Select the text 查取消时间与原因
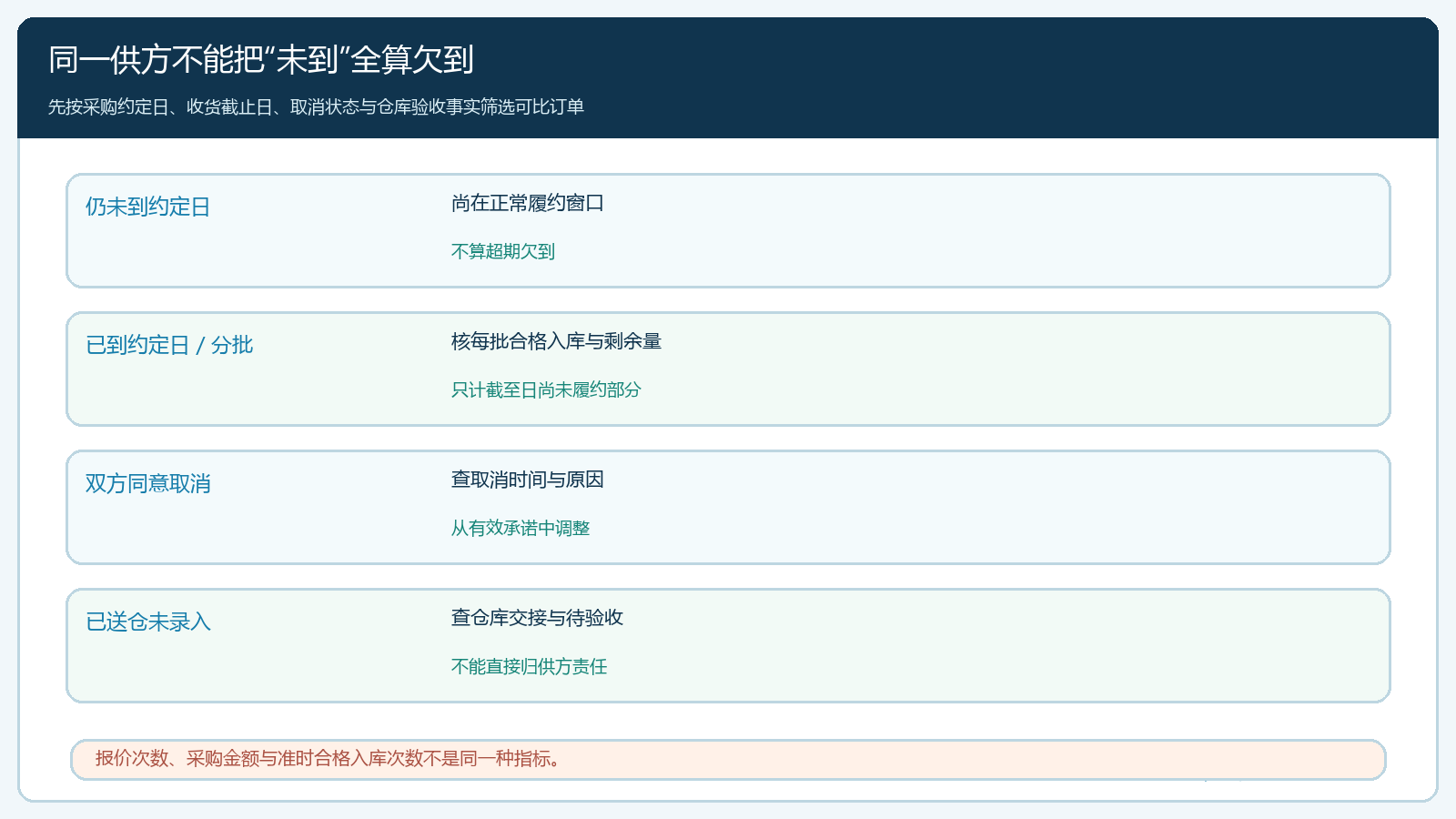Image resolution: width=1456 pixels, height=819 pixels. (x=528, y=480)
